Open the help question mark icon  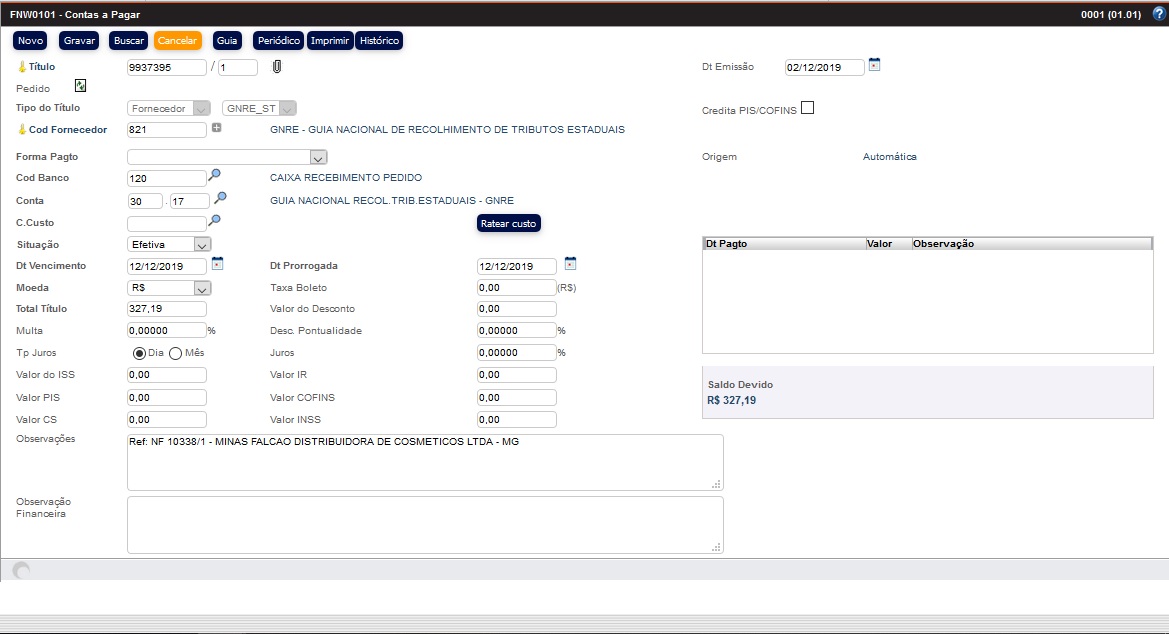[1157, 14]
